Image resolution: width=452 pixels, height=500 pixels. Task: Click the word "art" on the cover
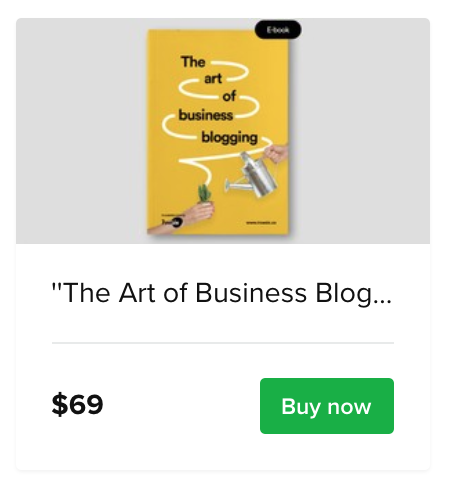point(213,79)
